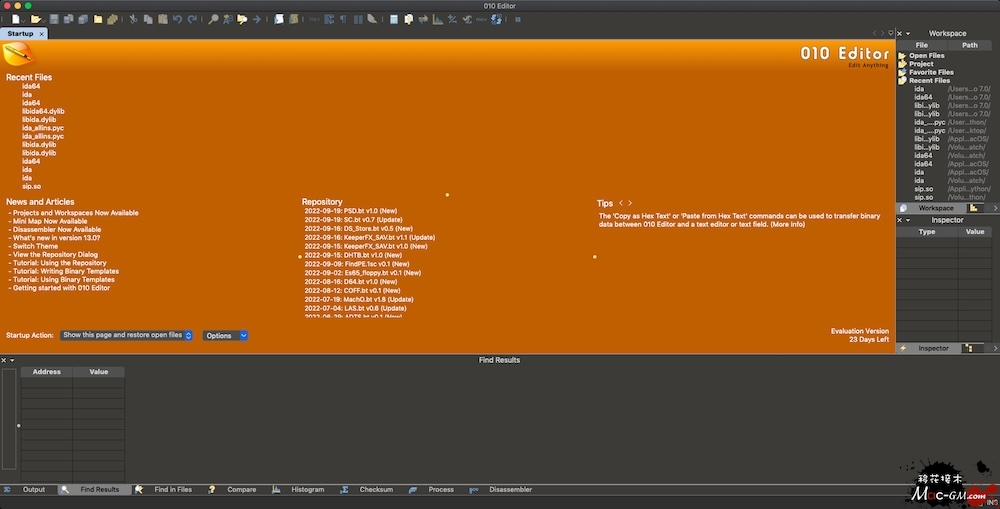This screenshot has width=1000, height=509.
Task: Click the New file toolbar icon
Action: click(x=16, y=19)
